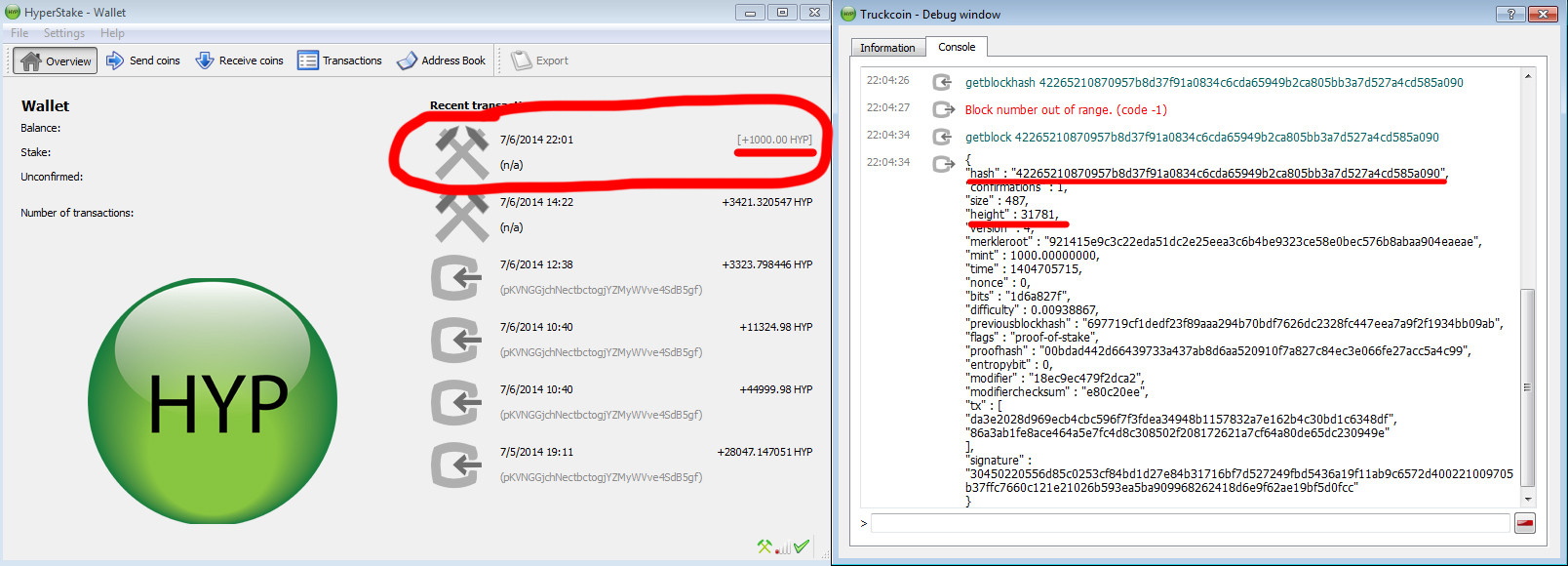Click the console vertical scrollbar thumb

[1527, 387]
